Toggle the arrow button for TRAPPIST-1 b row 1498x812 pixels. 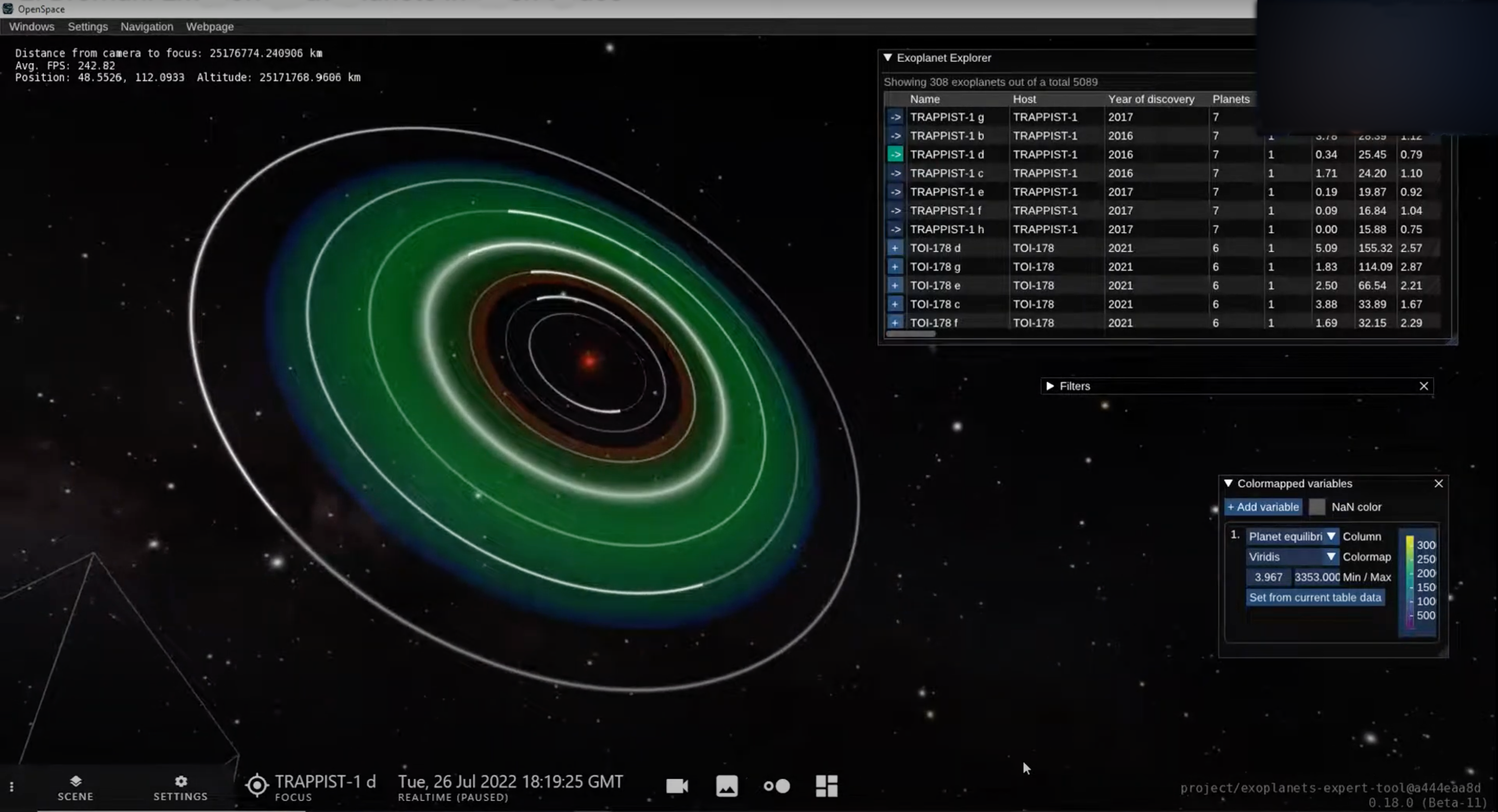[896, 136]
